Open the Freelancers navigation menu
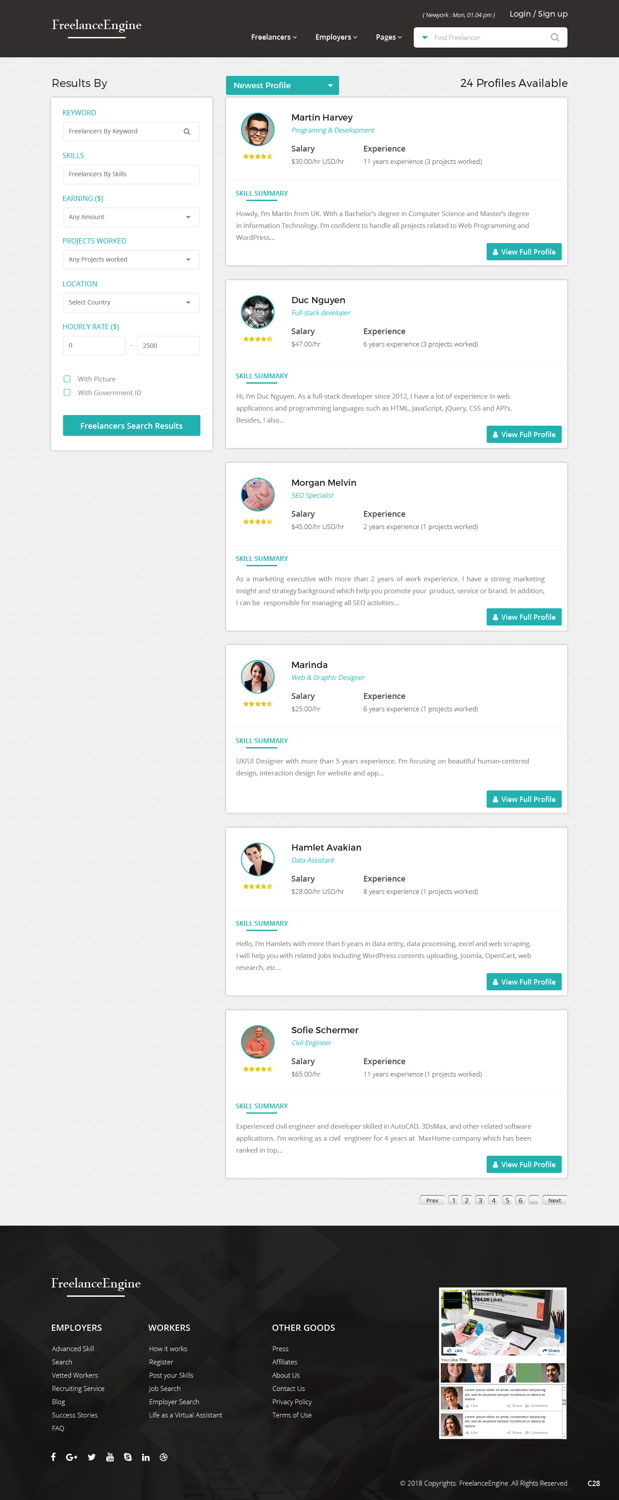619x1500 pixels. point(273,38)
